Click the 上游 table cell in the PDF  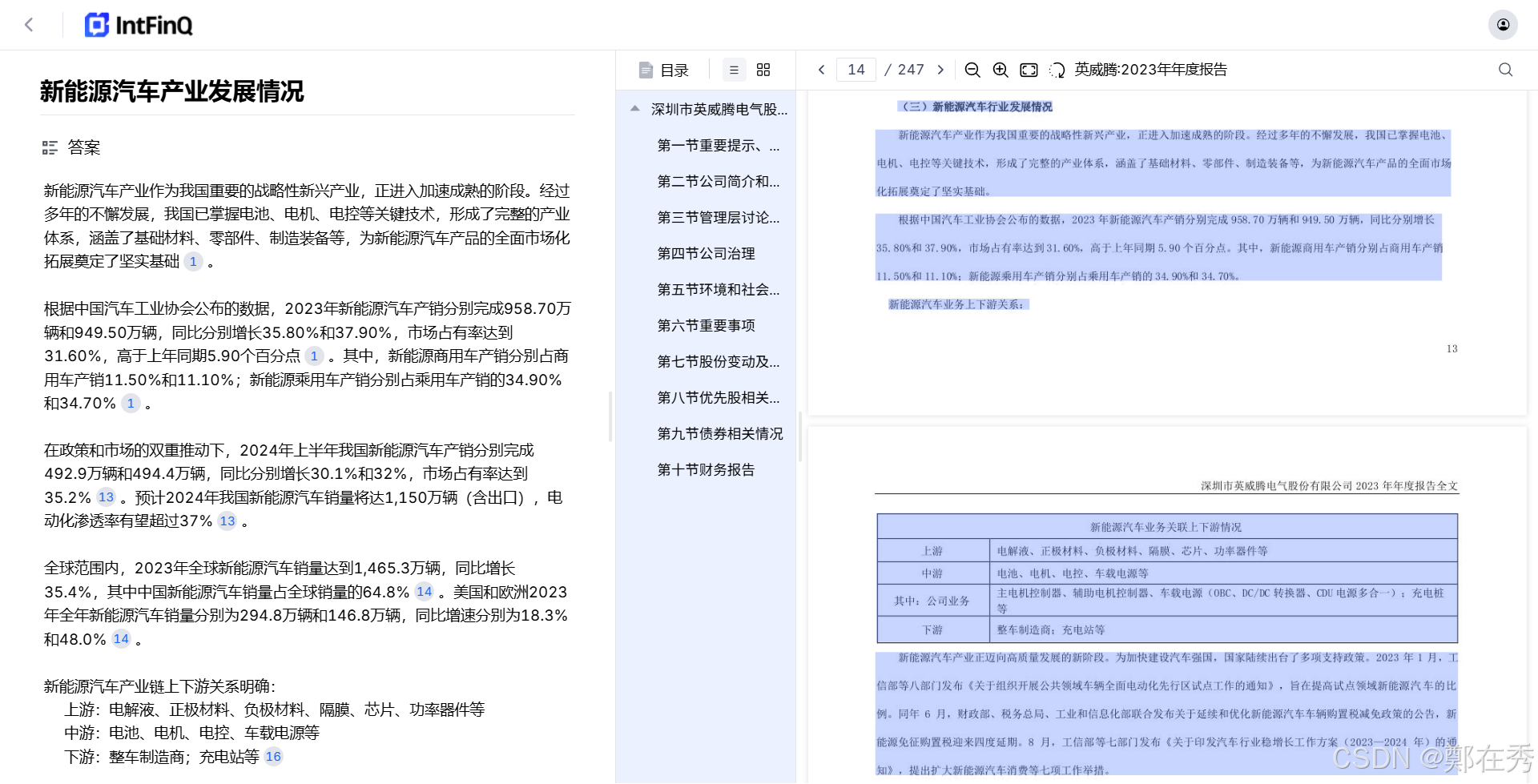coord(932,551)
